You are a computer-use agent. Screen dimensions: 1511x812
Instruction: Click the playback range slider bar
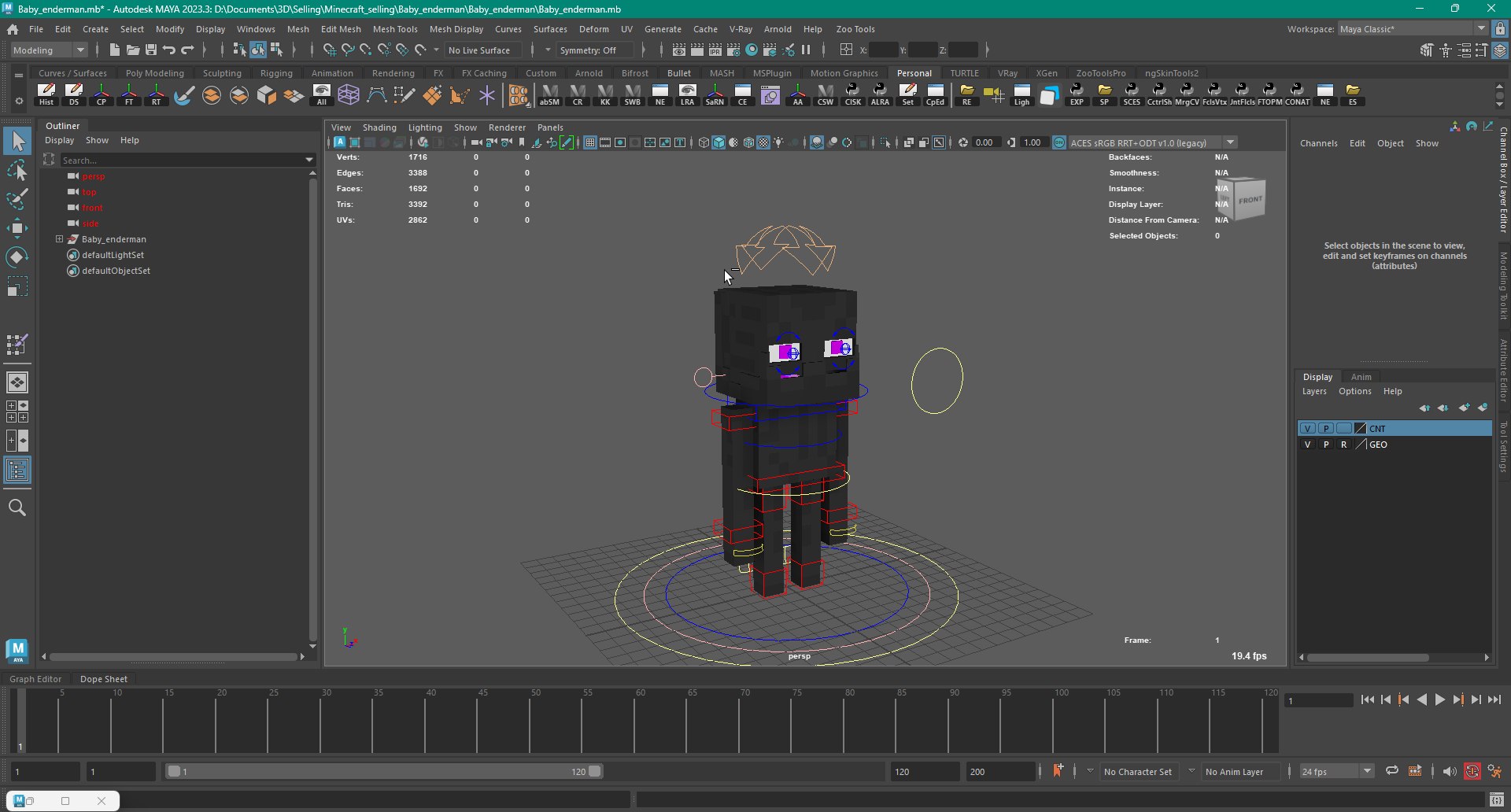(384, 771)
